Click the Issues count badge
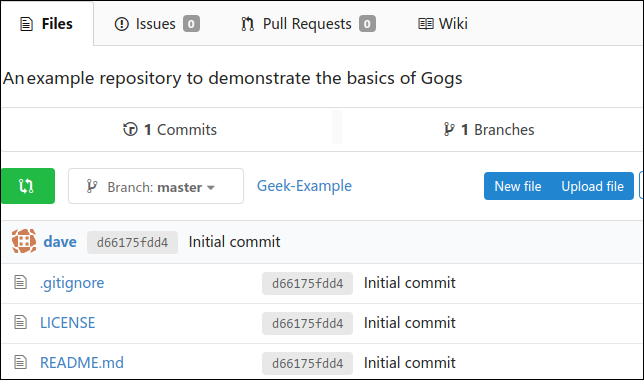The width and height of the screenshot is (644, 380). click(191, 24)
